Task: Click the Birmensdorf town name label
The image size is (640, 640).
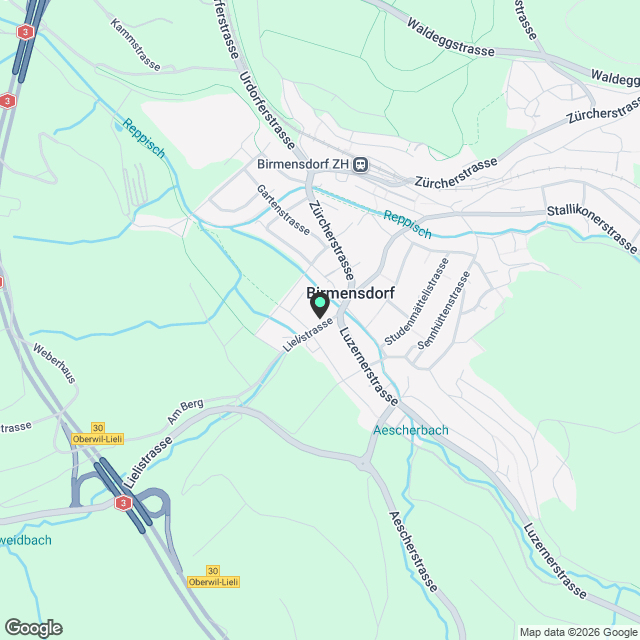Action: click(351, 293)
